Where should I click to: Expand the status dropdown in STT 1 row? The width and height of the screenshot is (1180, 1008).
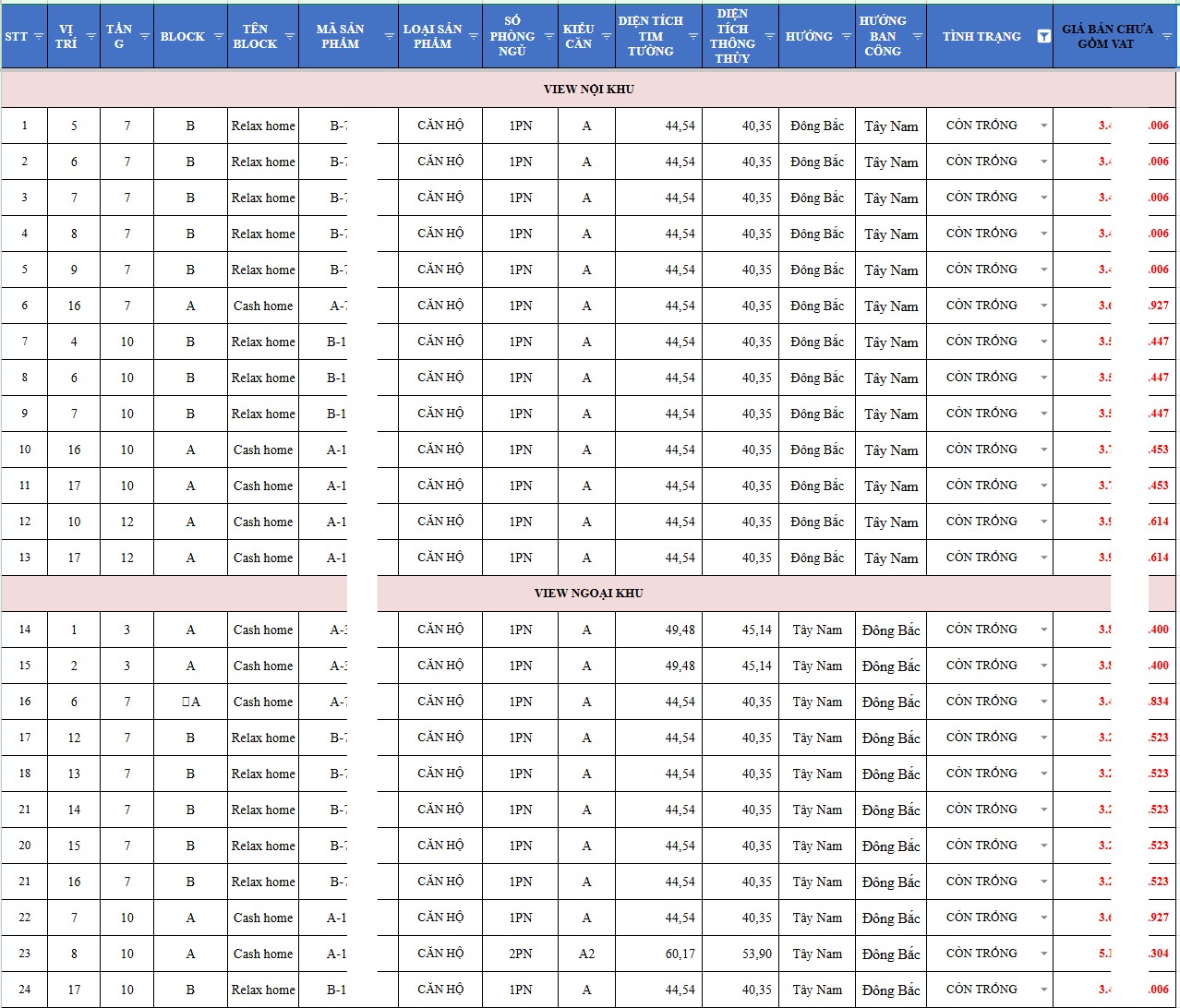tap(1043, 126)
